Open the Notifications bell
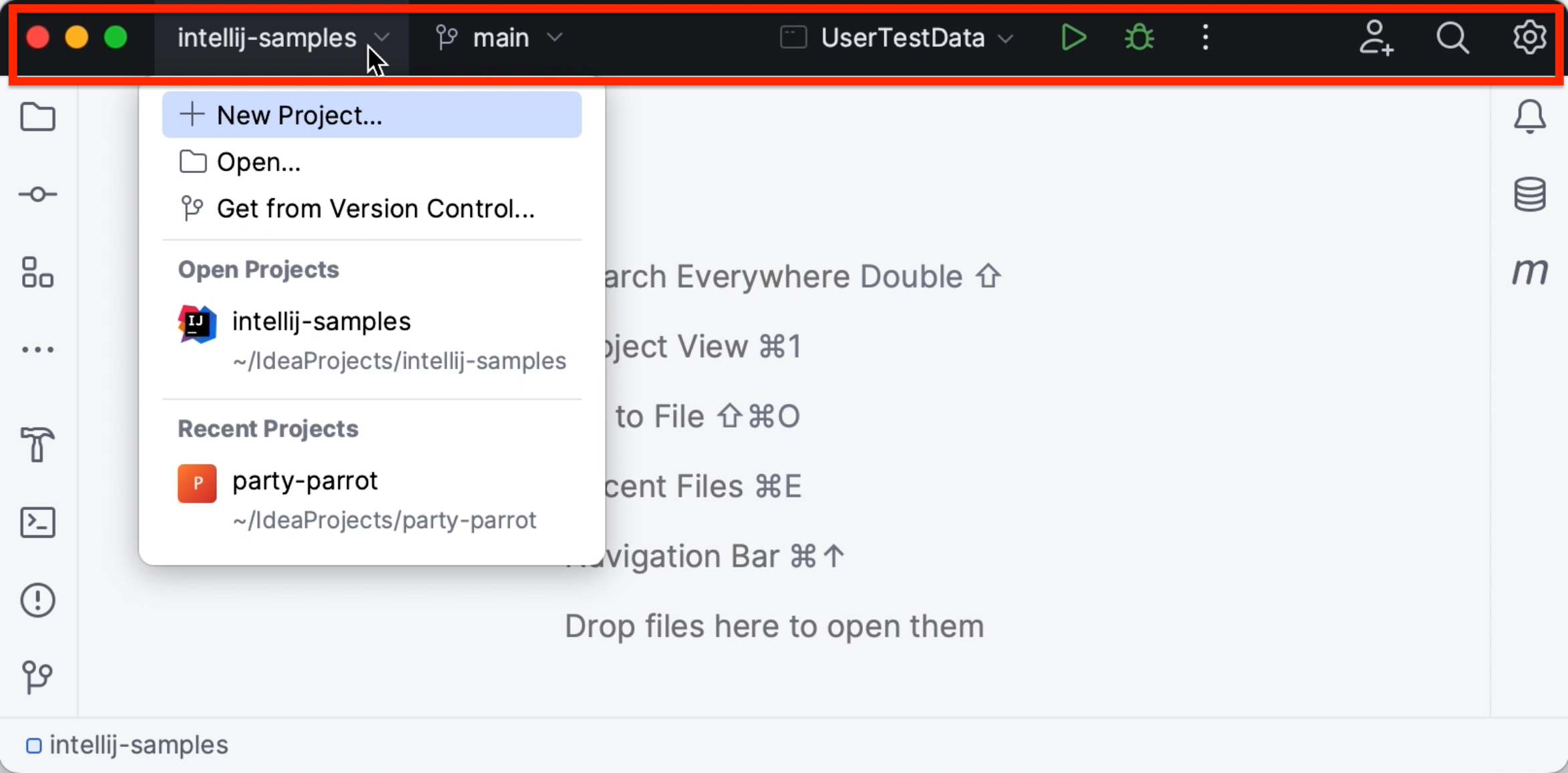This screenshot has height=773, width=1568. [x=1529, y=117]
